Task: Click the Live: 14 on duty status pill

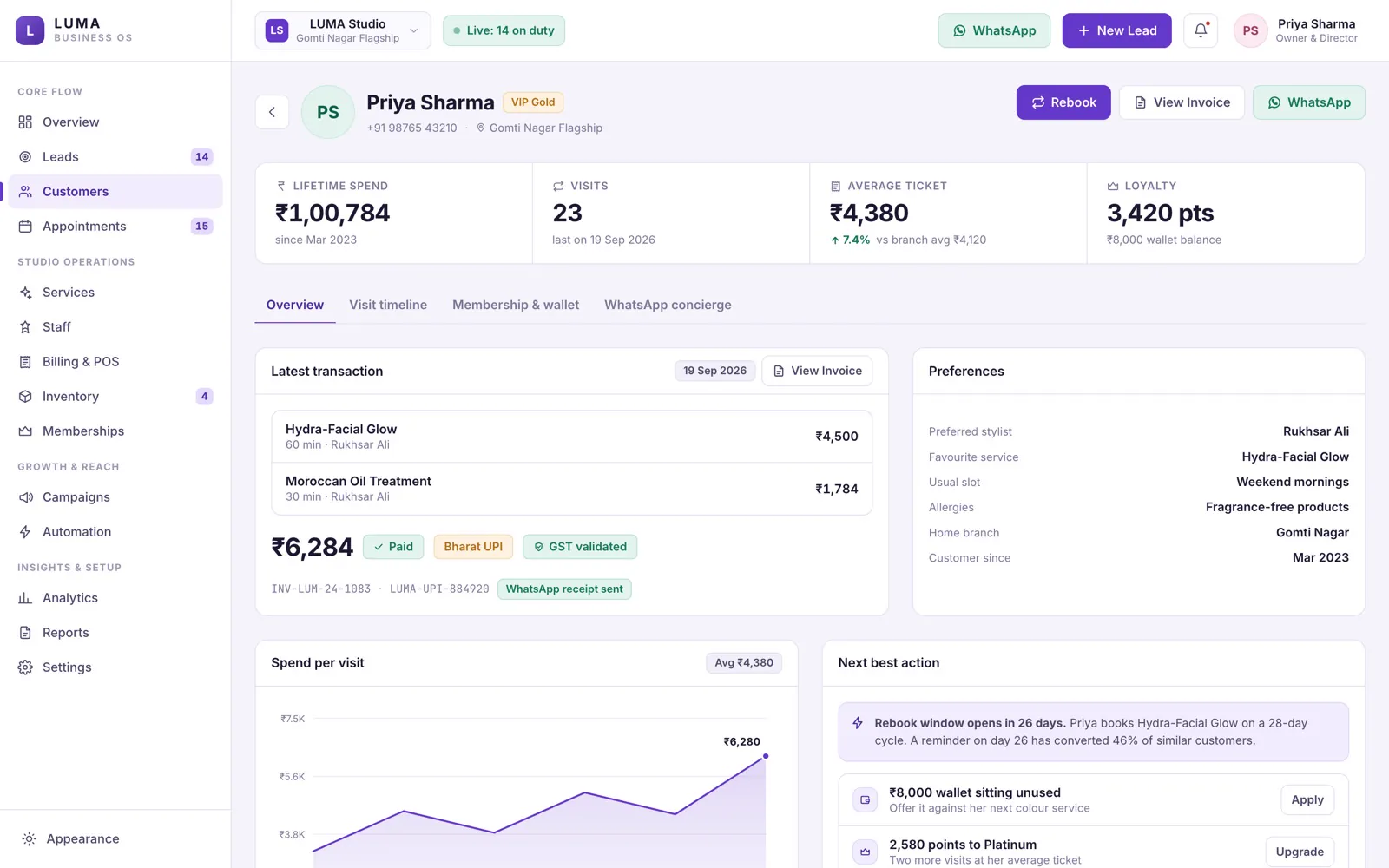Action: [504, 30]
